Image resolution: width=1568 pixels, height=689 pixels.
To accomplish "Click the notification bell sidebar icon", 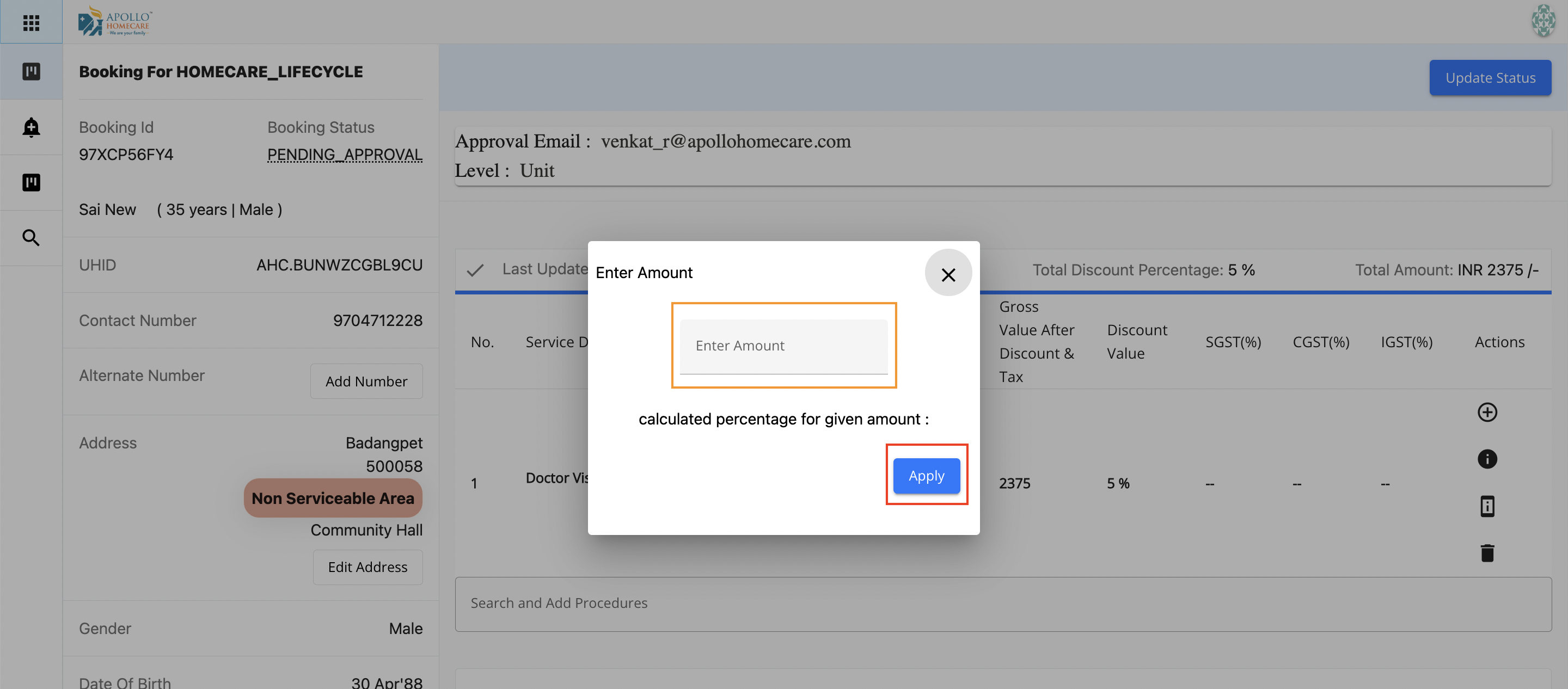I will pyautogui.click(x=31, y=127).
